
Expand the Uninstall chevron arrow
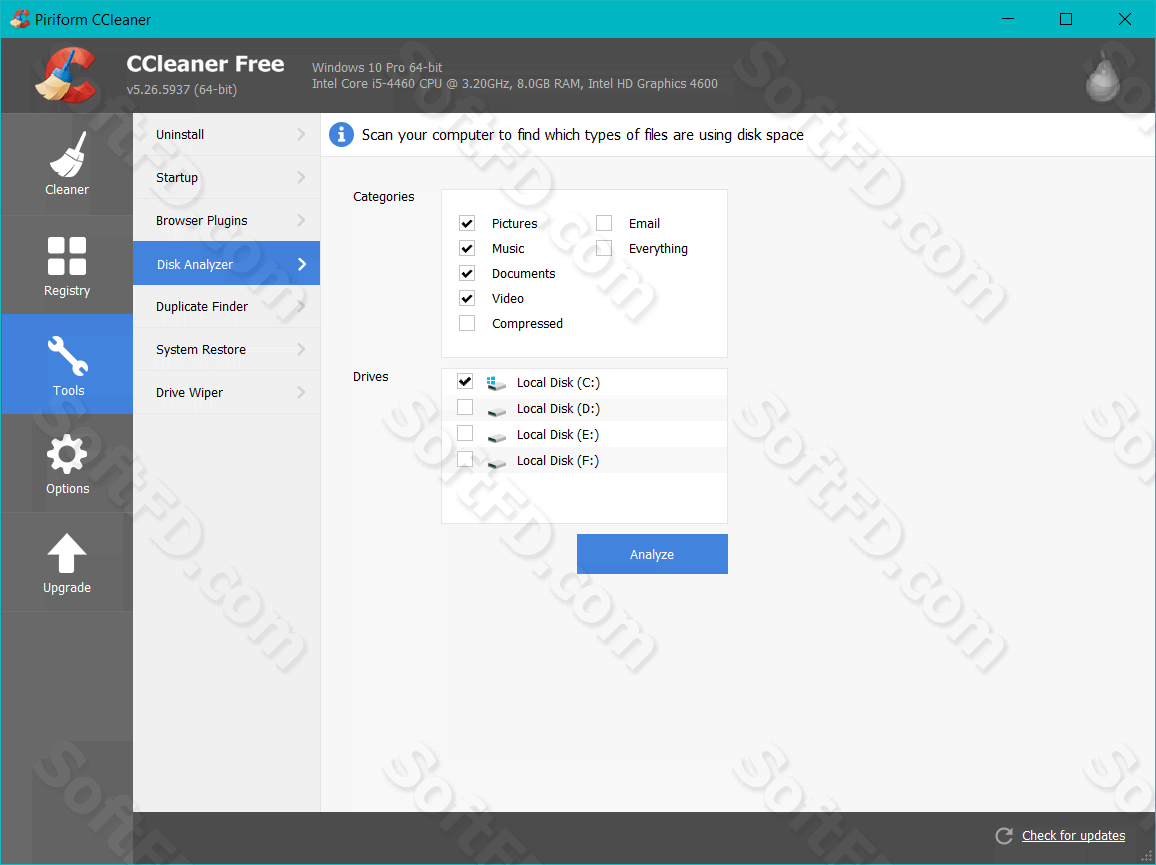tap(301, 134)
